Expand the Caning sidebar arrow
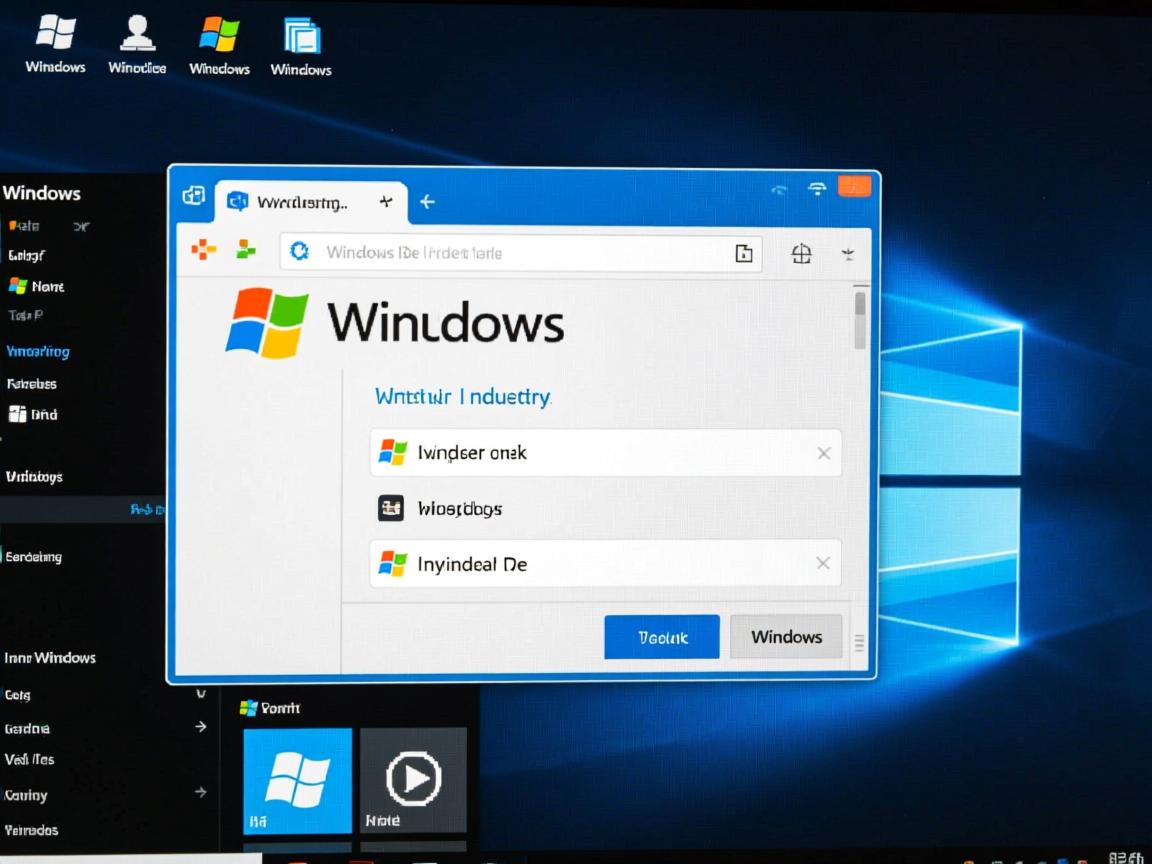The image size is (1152, 864). (x=200, y=793)
